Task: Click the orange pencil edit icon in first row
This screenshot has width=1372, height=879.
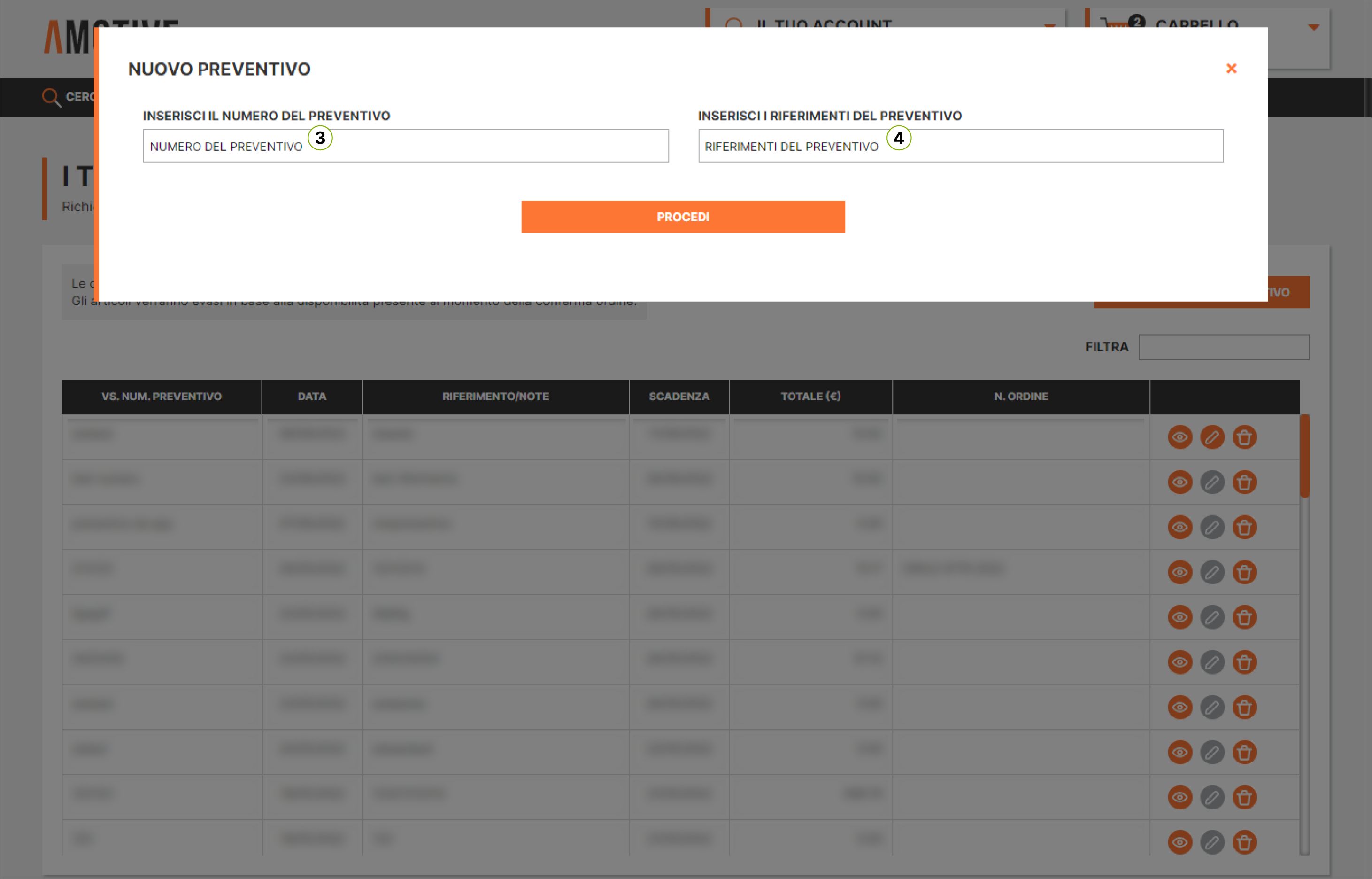Action: point(1212,437)
